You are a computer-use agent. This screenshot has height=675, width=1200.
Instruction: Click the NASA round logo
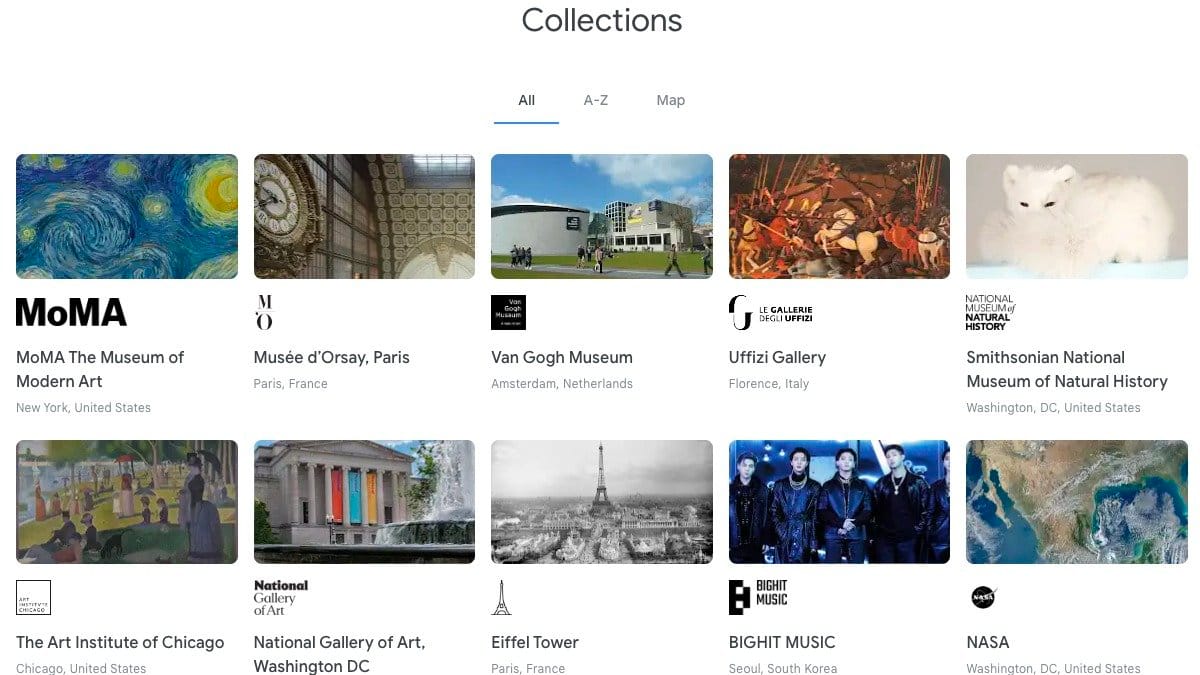pyautogui.click(x=984, y=598)
